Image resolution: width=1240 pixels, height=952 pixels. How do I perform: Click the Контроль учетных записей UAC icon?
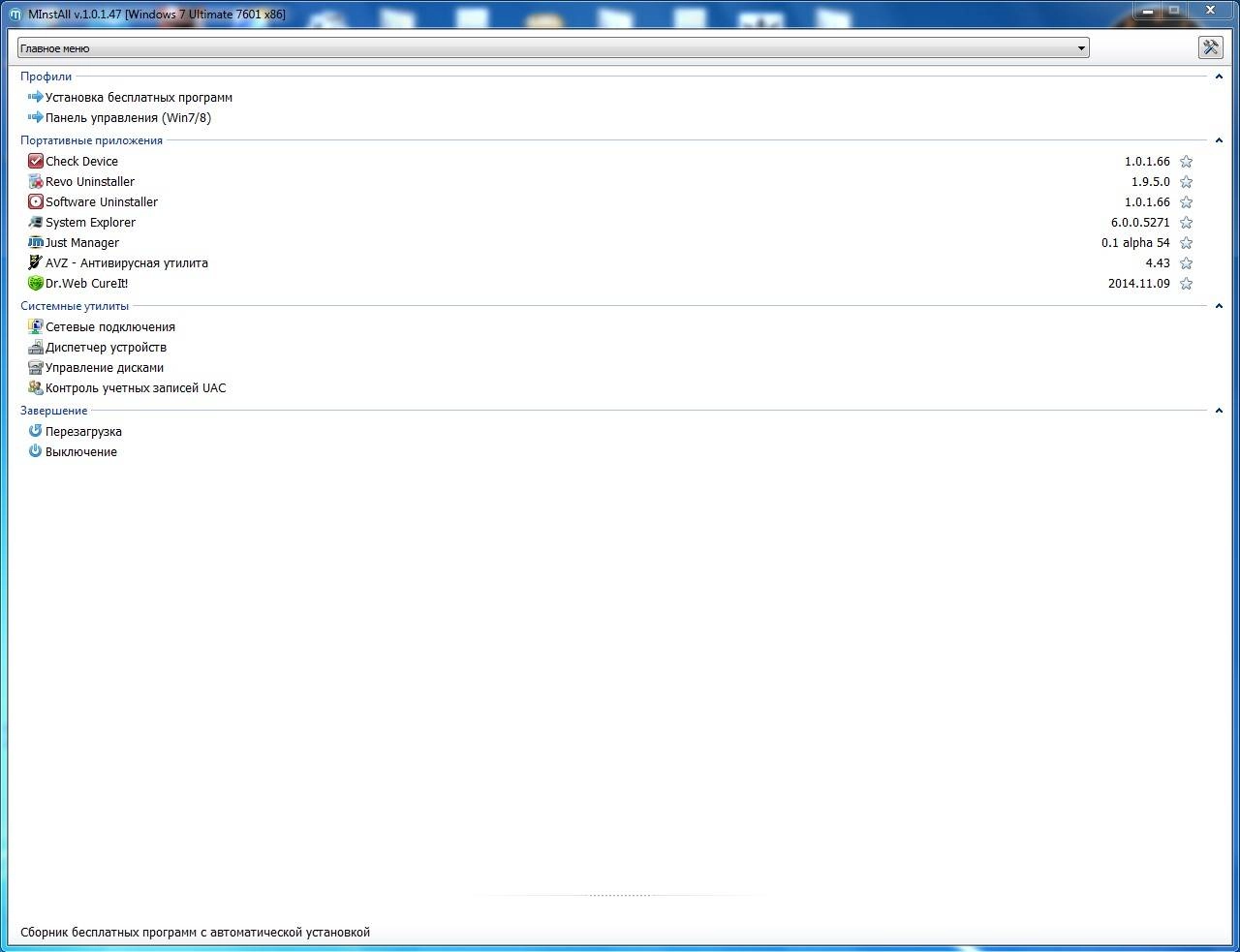pyautogui.click(x=36, y=387)
